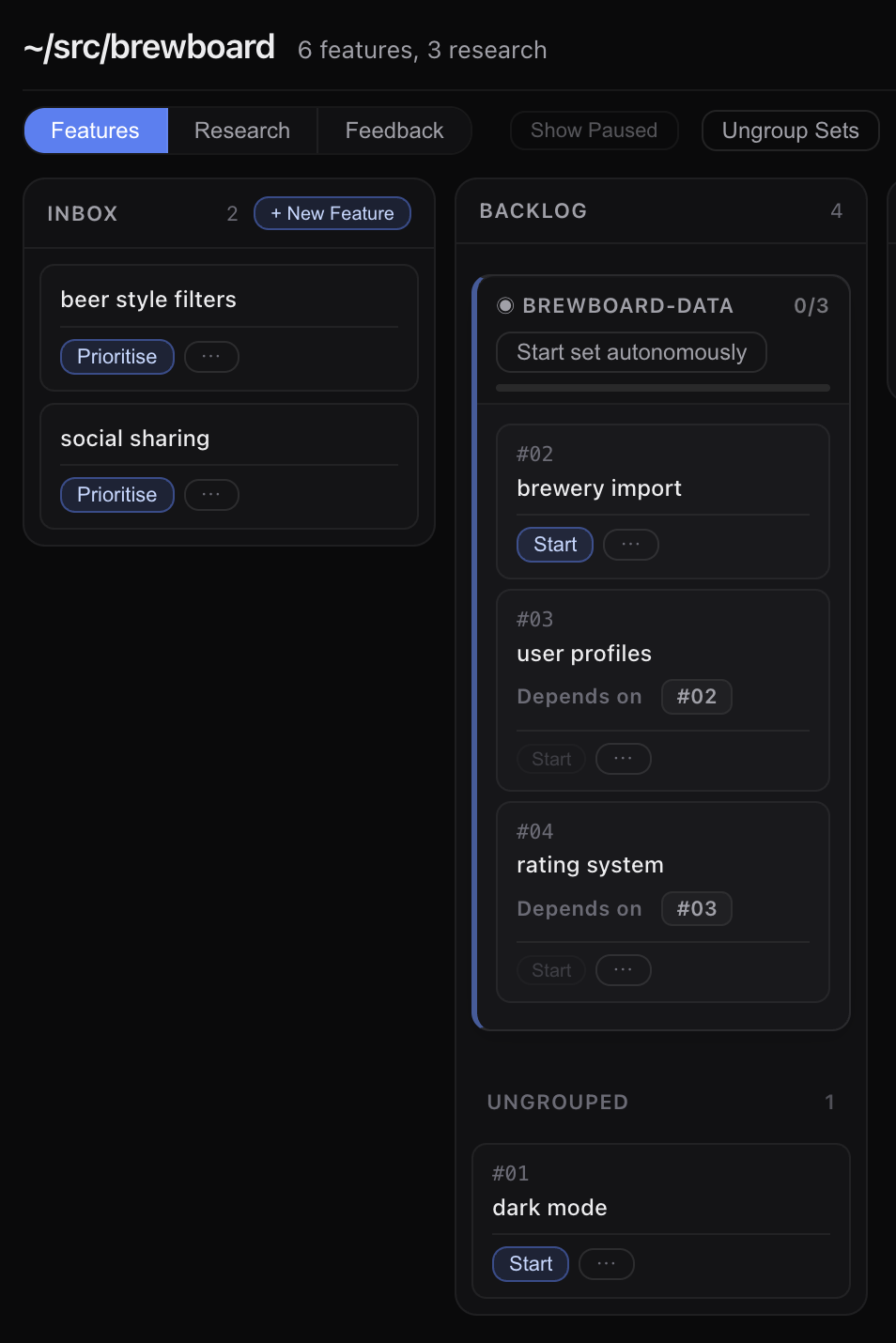The width and height of the screenshot is (896, 1343).
Task: Click the BREWBOARD-DATA set progress bar
Action: pos(663,388)
